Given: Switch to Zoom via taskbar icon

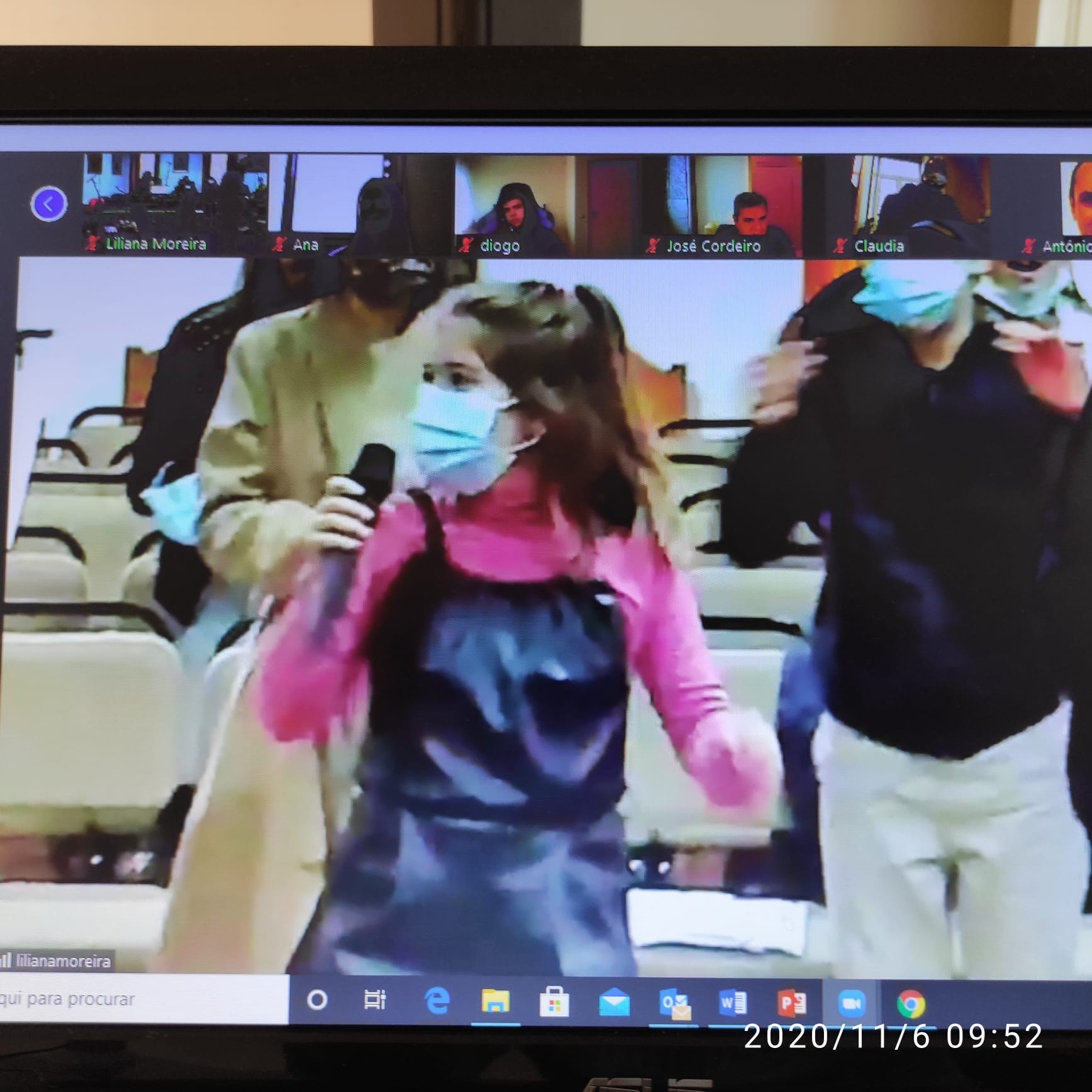Looking at the screenshot, I should [x=851, y=1003].
